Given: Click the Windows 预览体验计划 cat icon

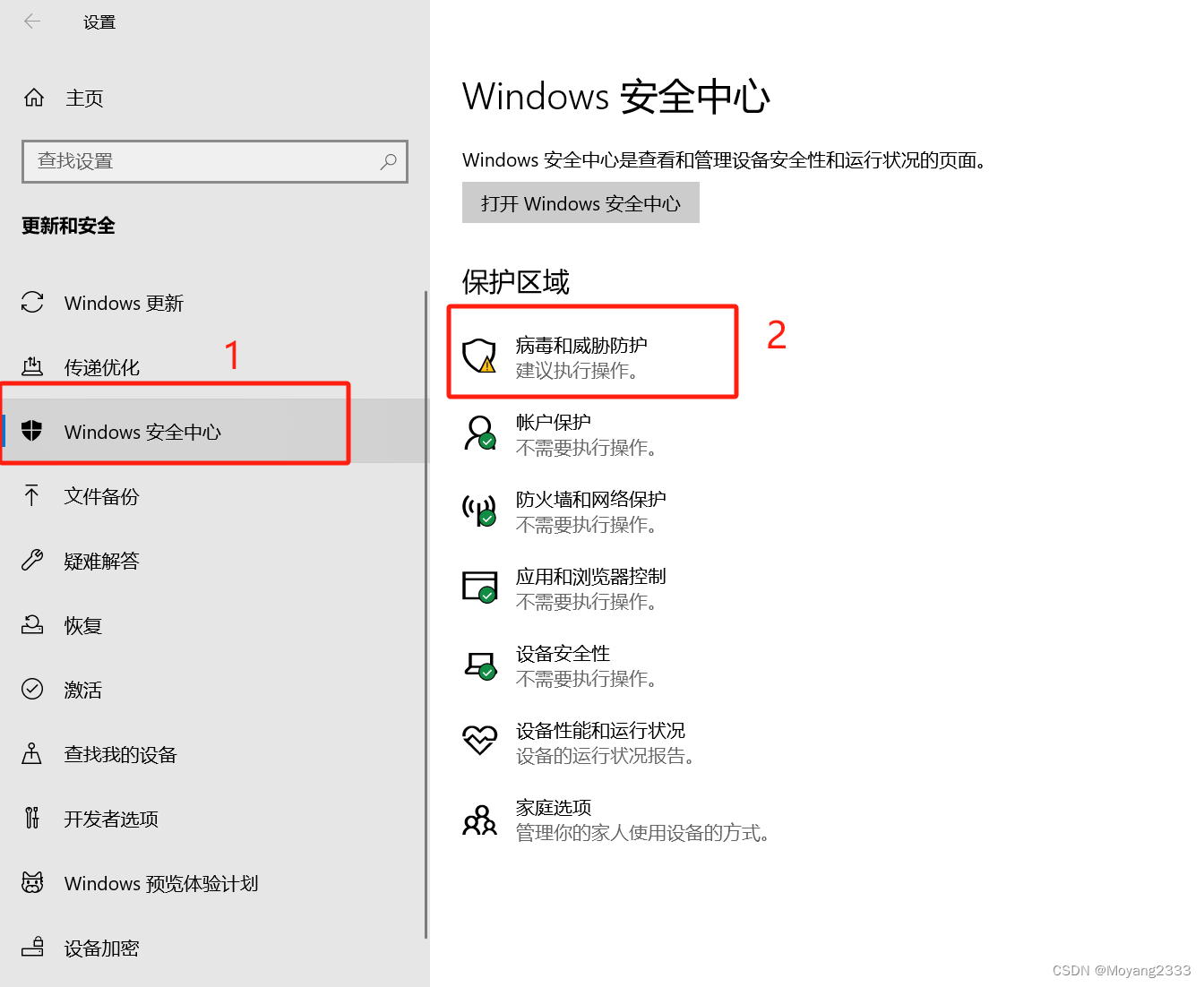Looking at the screenshot, I should (x=32, y=883).
